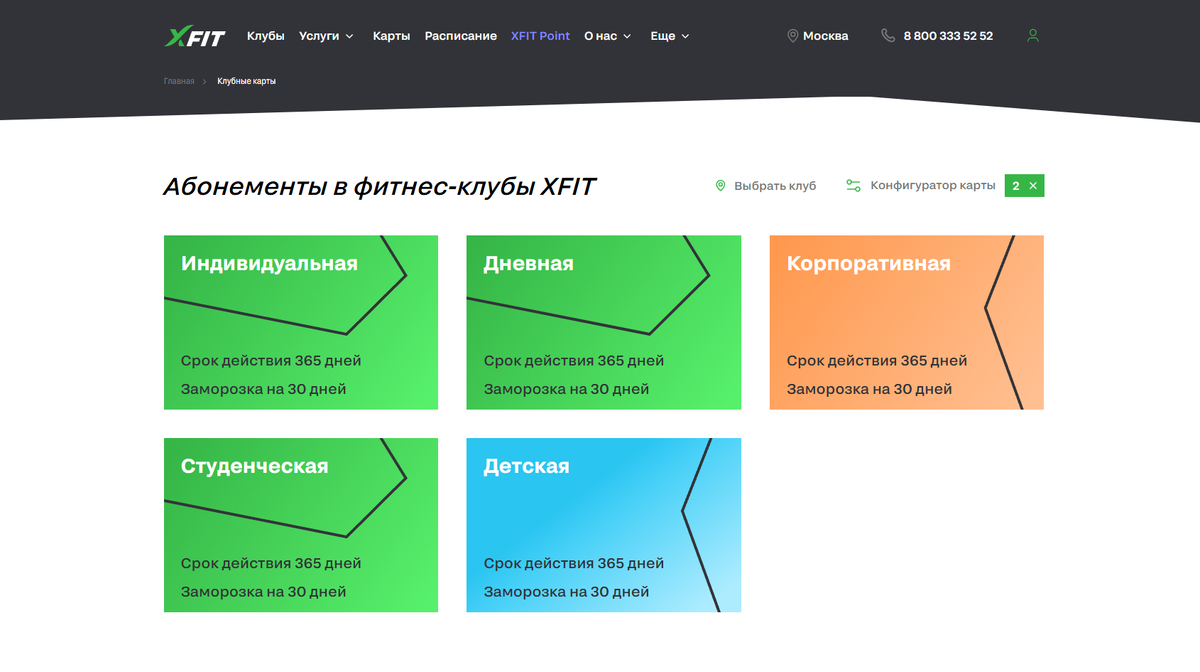Click the page heading Абонементы в фитнес-клубы XFIT
This screenshot has width=1200, height=672.
click(x=379, y=186)
